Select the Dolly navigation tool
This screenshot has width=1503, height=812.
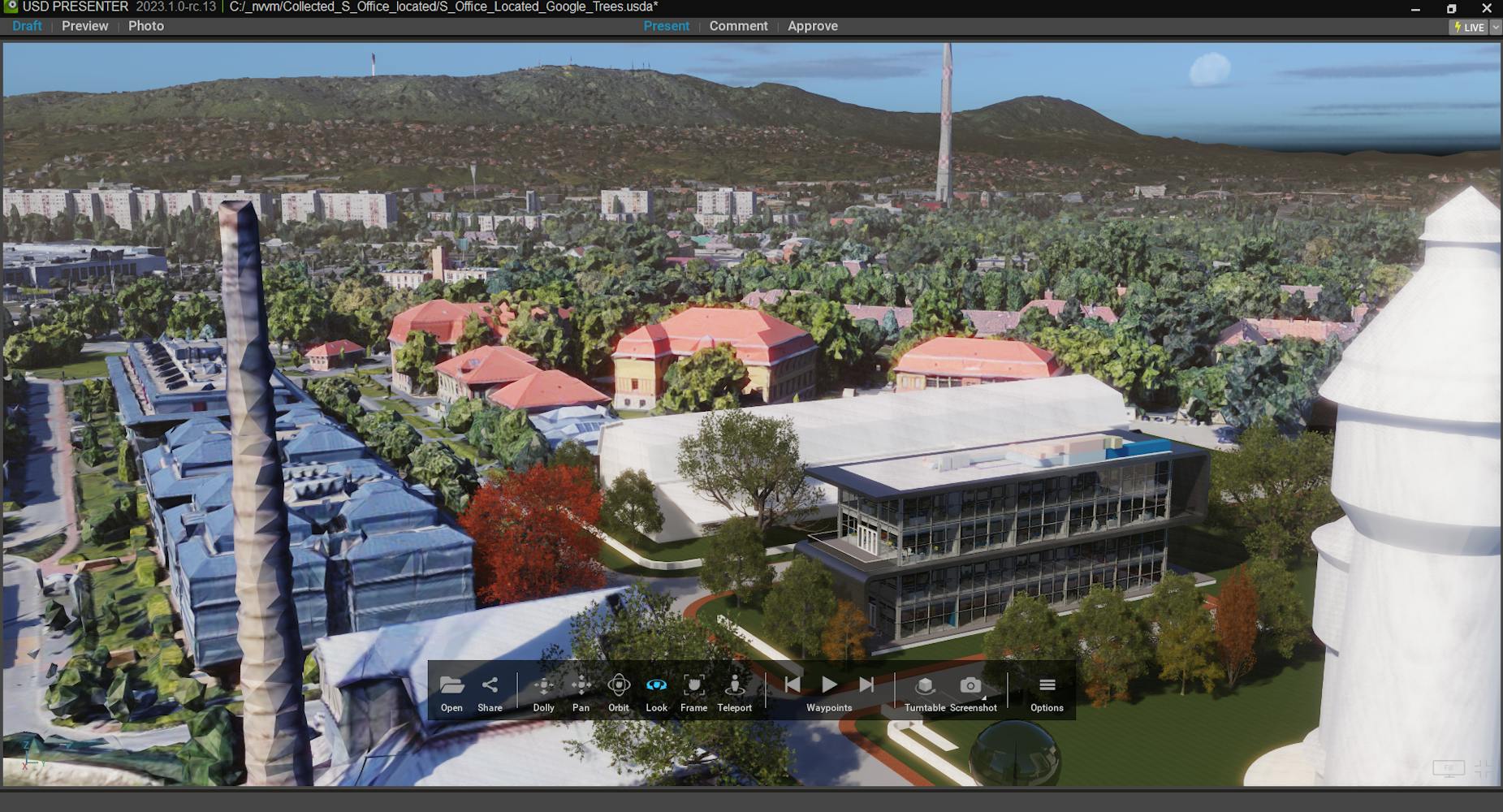[x=543, y=686]
